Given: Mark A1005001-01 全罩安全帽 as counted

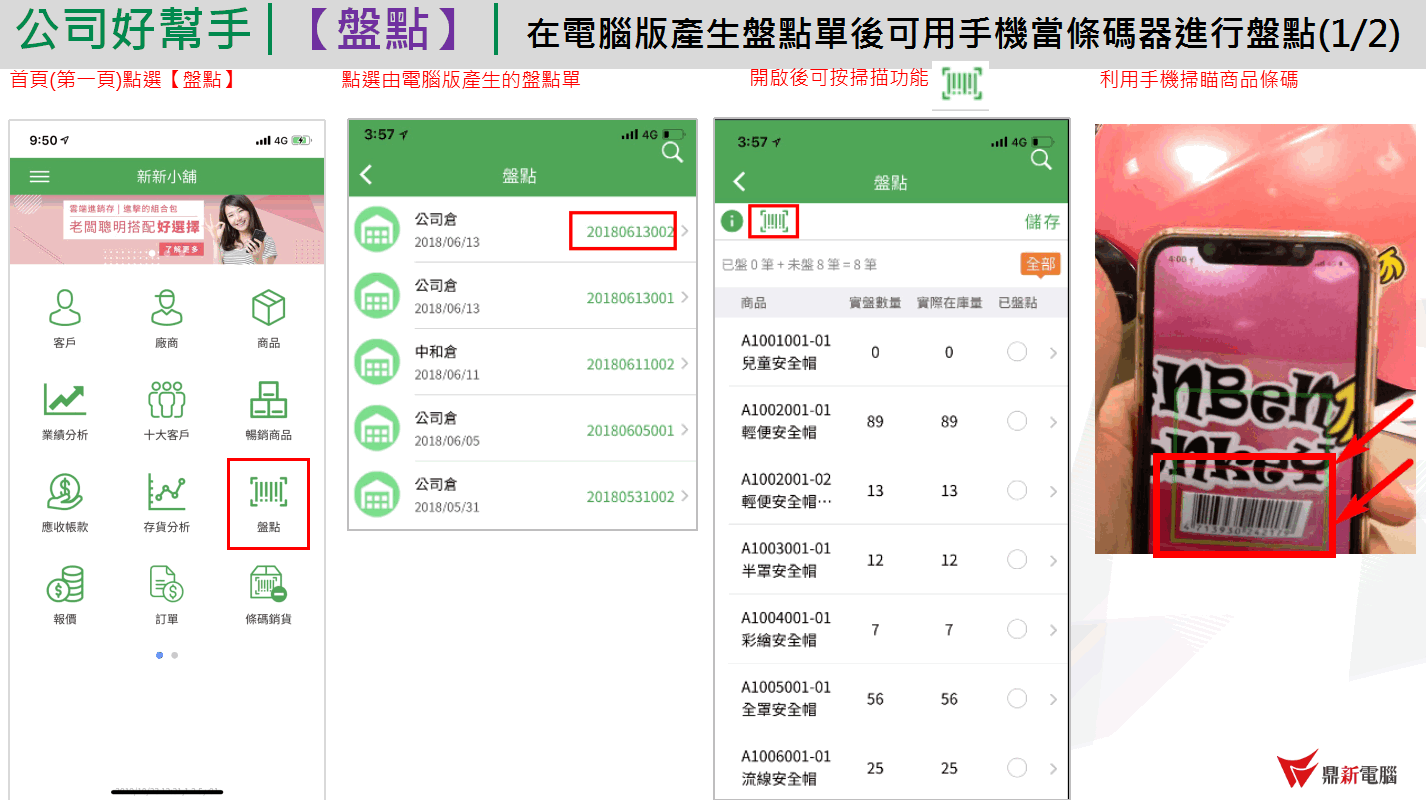Looking at the screenshot, I should (1017, 698).
